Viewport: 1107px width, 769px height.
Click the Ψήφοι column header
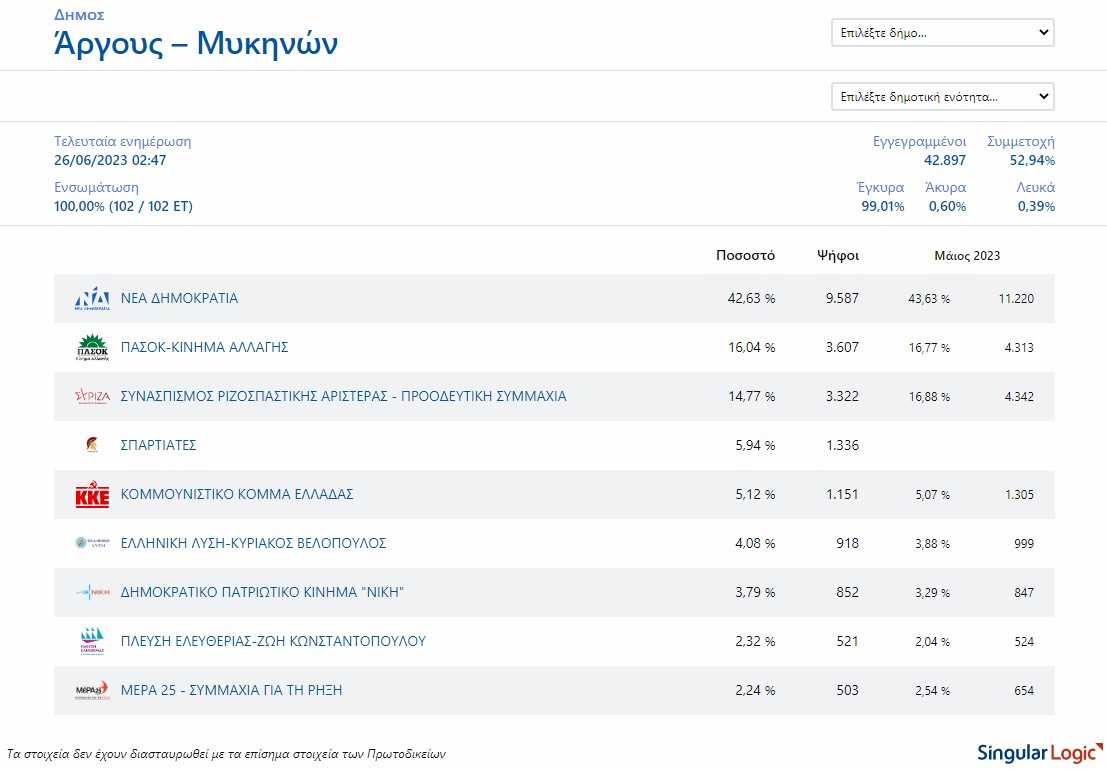[x=837, y=255]
